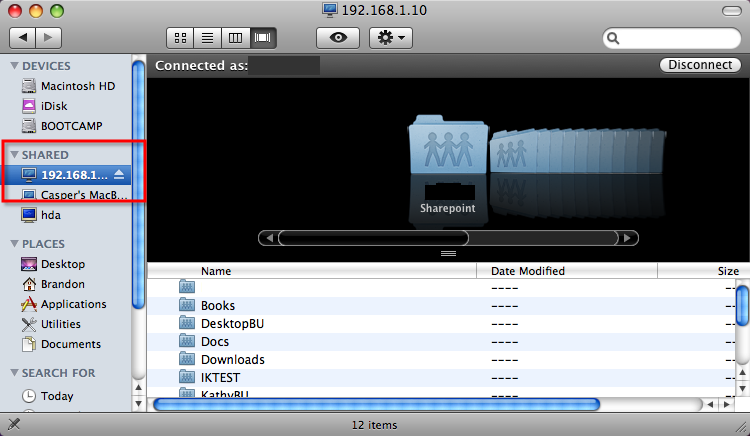This screenshot has width=750, height=436.
Task: Select the unnamed first folder row icon
Action: (187, 287)
